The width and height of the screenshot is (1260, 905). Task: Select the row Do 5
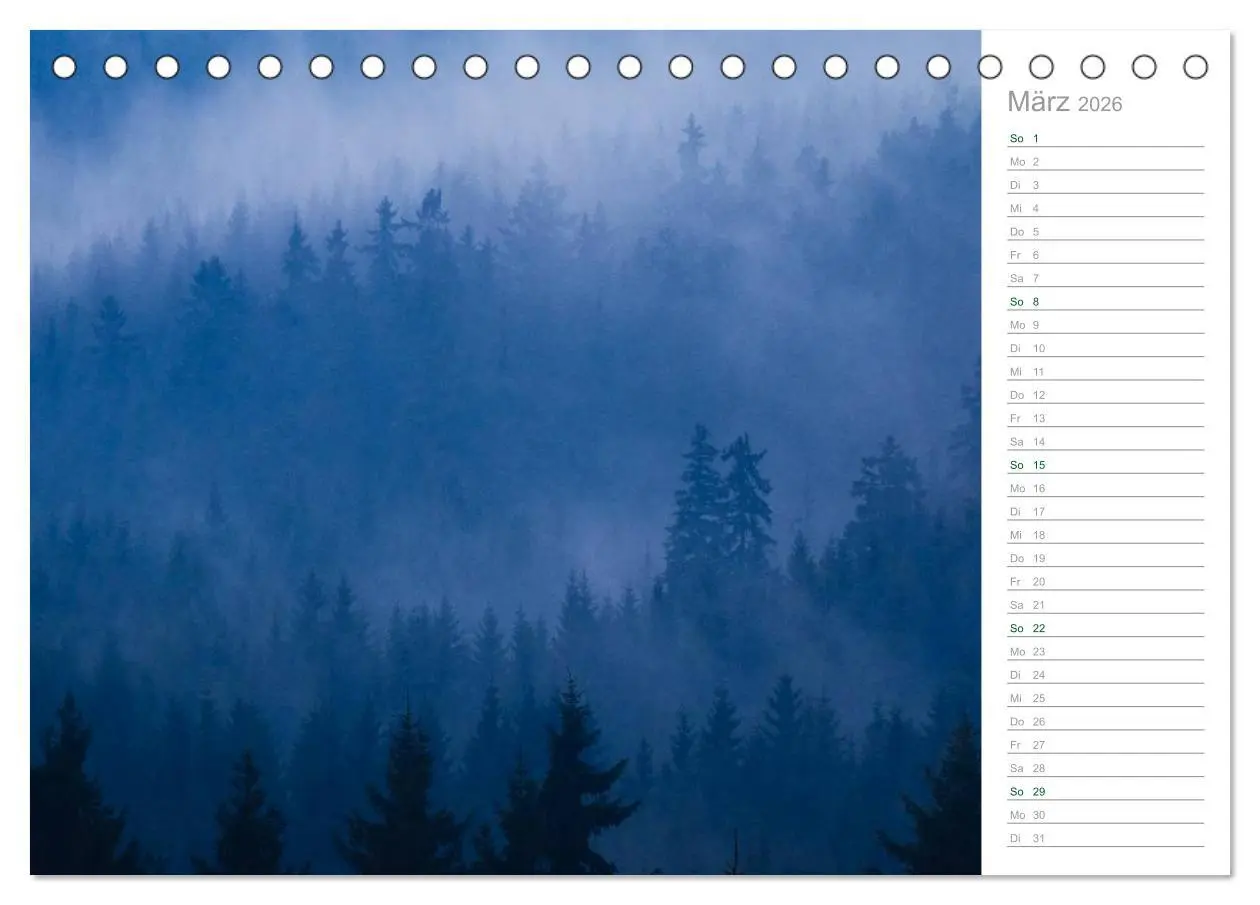click(1105, 232)
